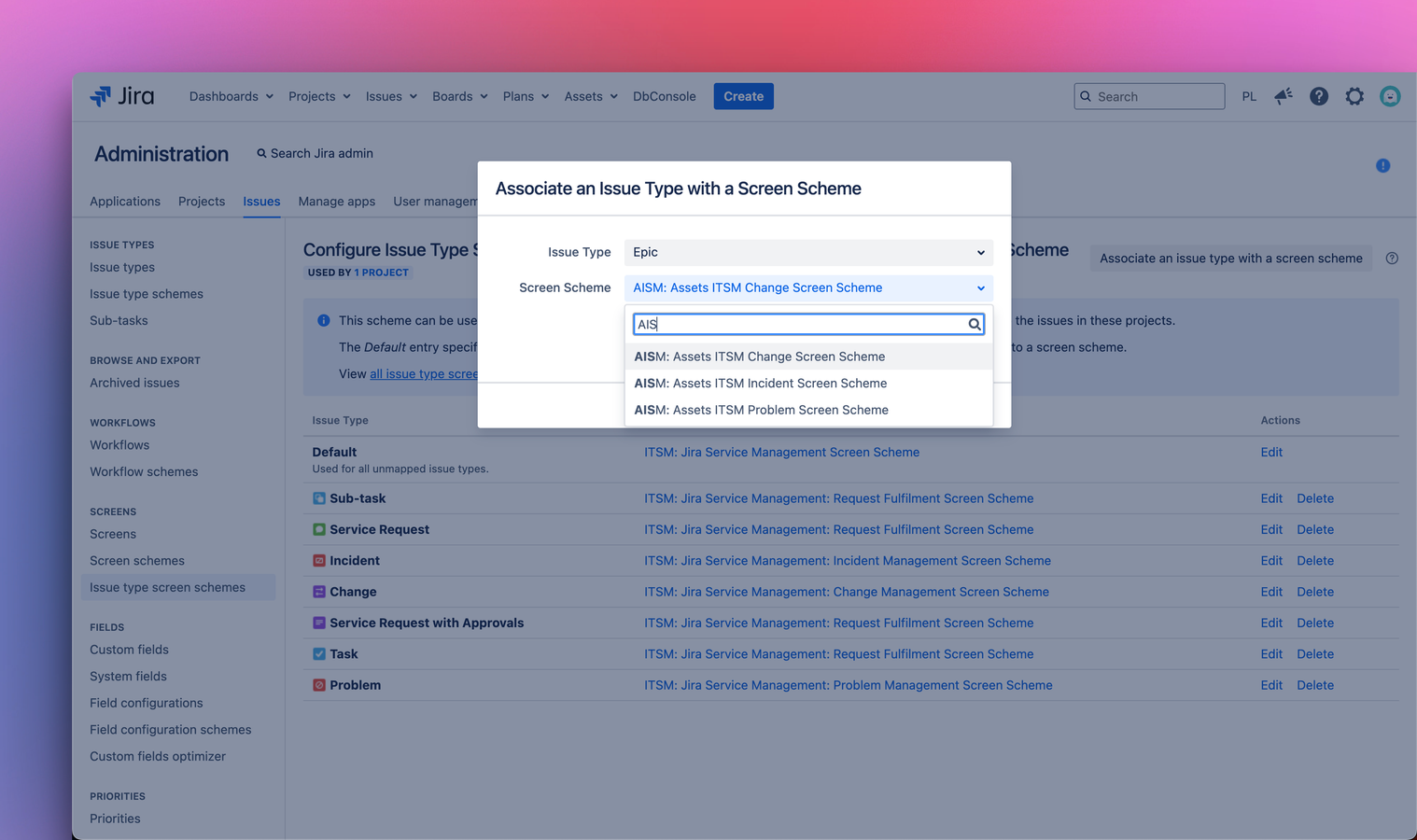The width and height of the screenshot is (1417, 840).
Task: Click the blue Create button
Action: (744, 96)
